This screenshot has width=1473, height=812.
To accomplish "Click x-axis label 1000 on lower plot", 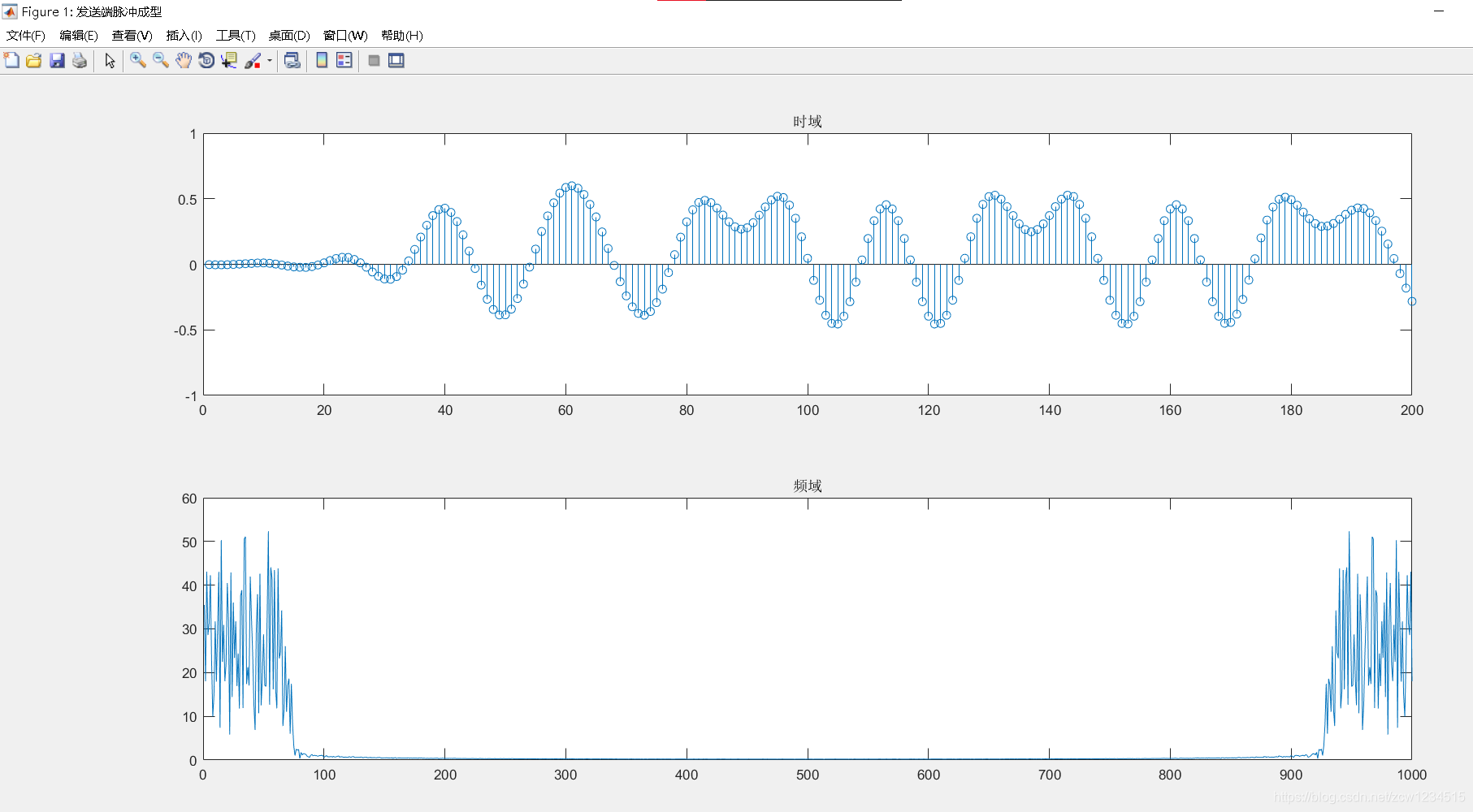I will coord(1412,775).
